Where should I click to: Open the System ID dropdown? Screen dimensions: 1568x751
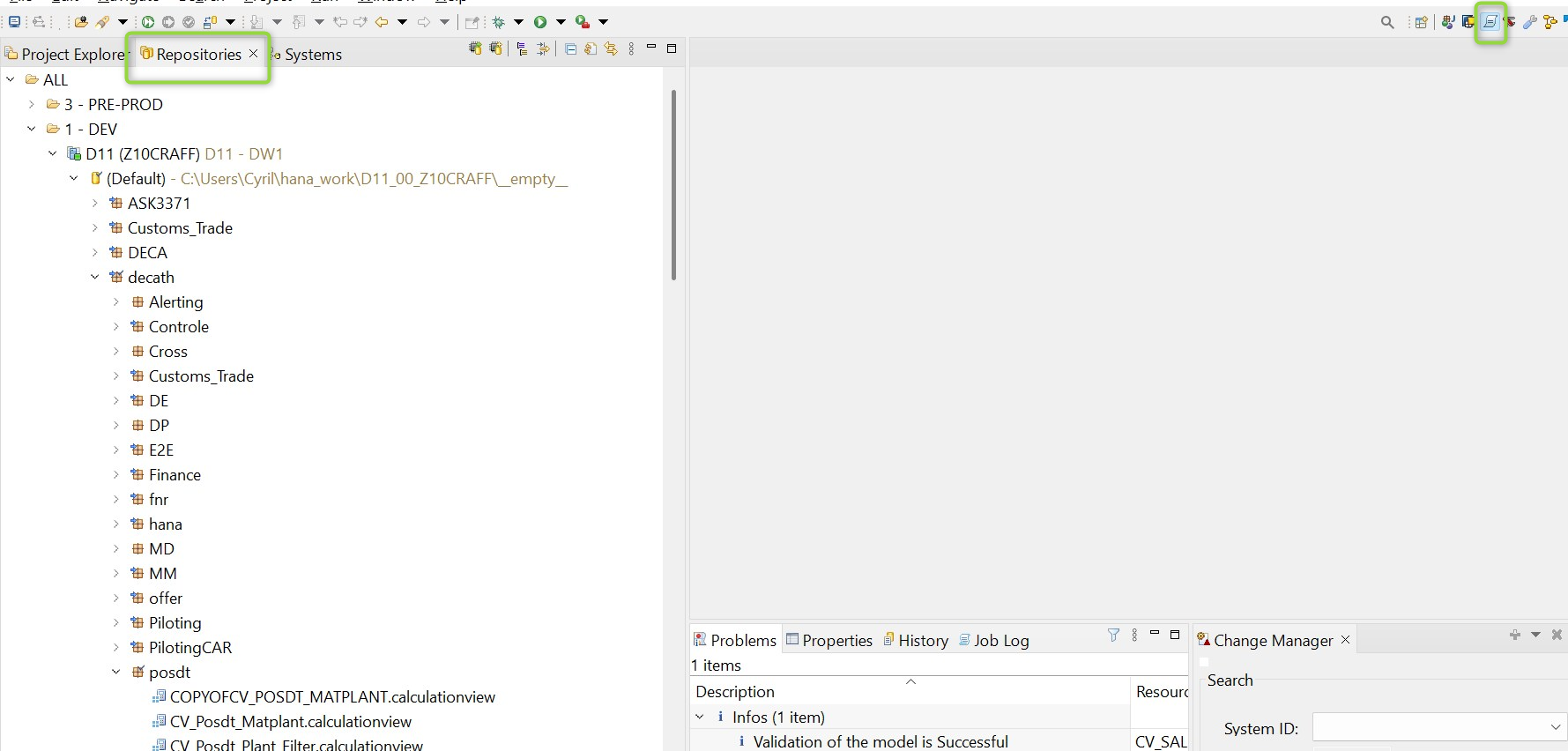pos(1555,727)
